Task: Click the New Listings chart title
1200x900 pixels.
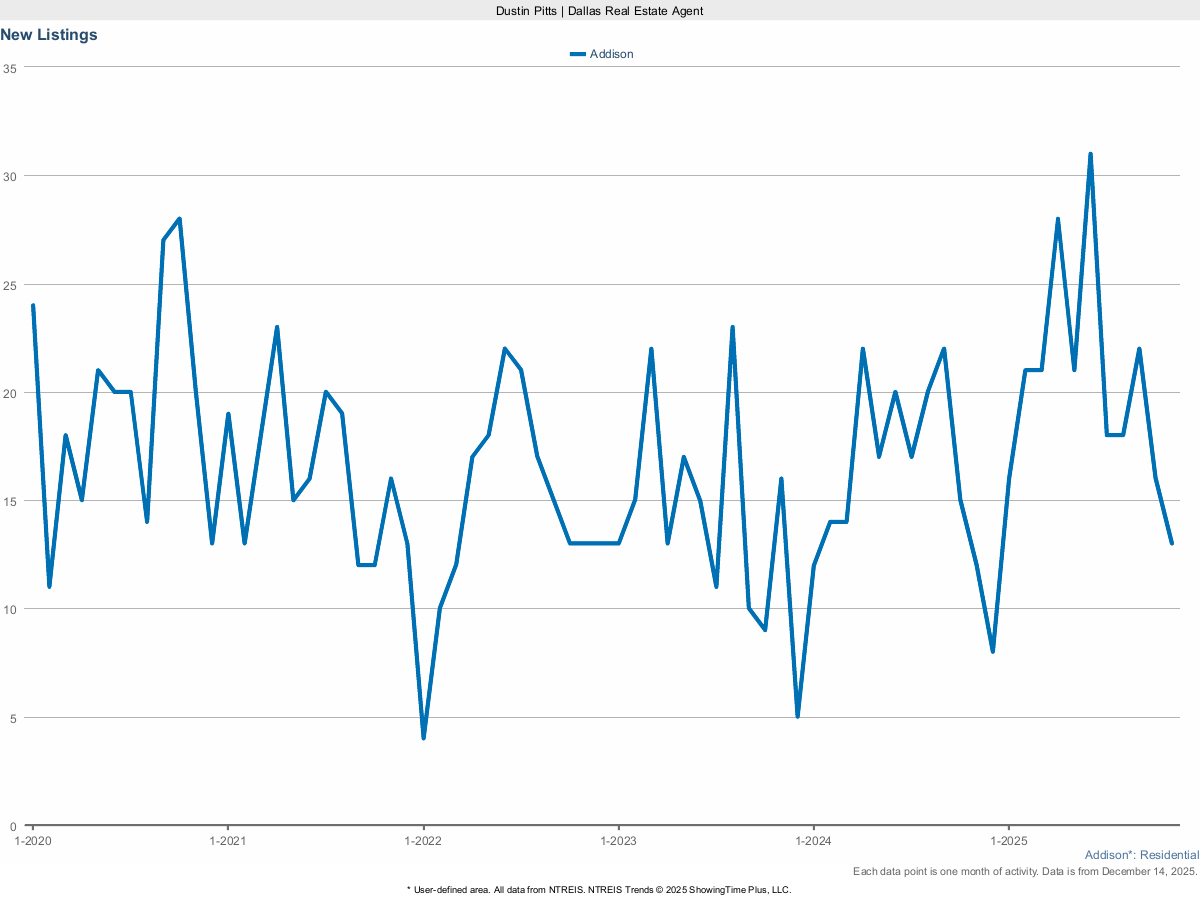Action: (x=49, y=35)
